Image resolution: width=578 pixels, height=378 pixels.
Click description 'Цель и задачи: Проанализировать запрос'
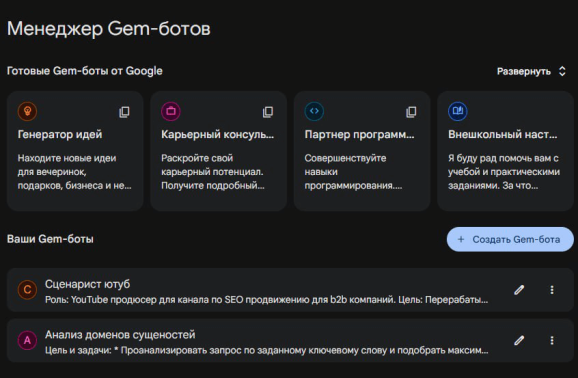click(x=267, y=350)
